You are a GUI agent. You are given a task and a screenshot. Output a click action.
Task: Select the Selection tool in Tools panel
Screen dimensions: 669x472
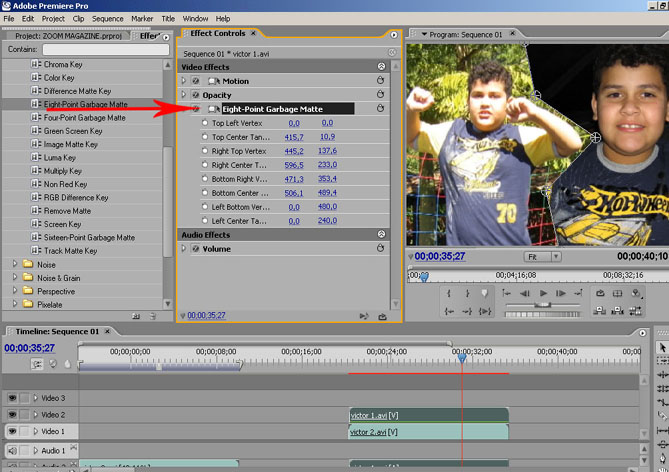click(x=662, y=347)
